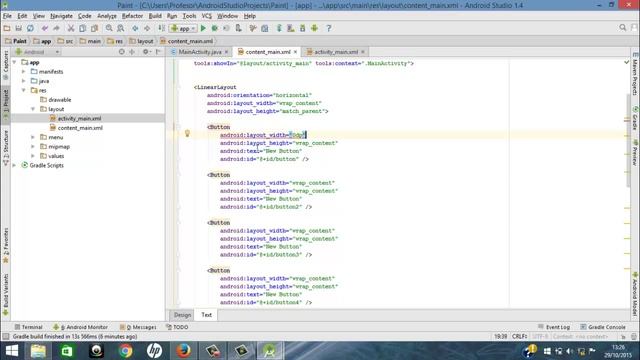Click the Help question mark icon

[329, 28]
